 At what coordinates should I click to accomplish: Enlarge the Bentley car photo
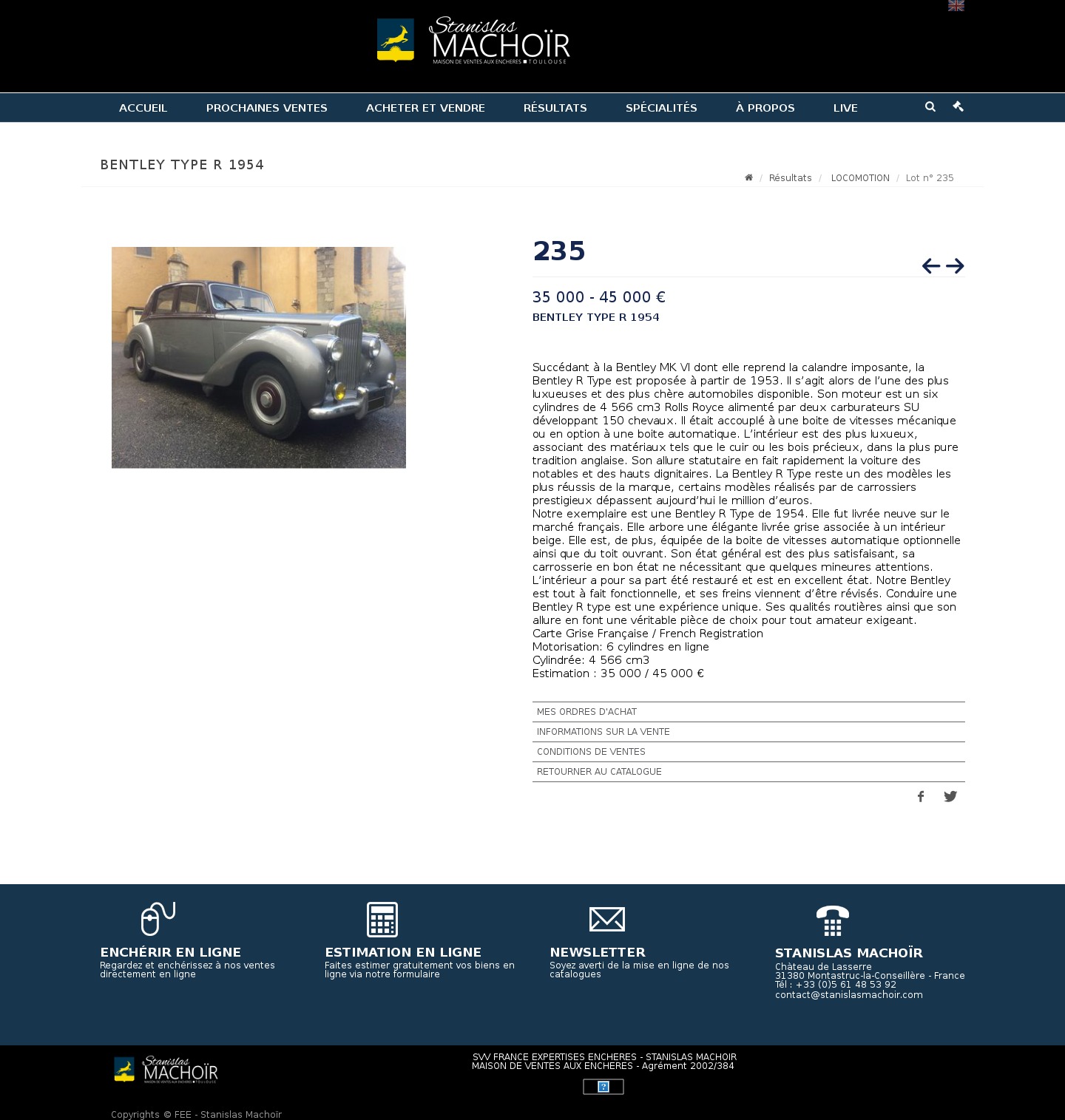(259, 357)
